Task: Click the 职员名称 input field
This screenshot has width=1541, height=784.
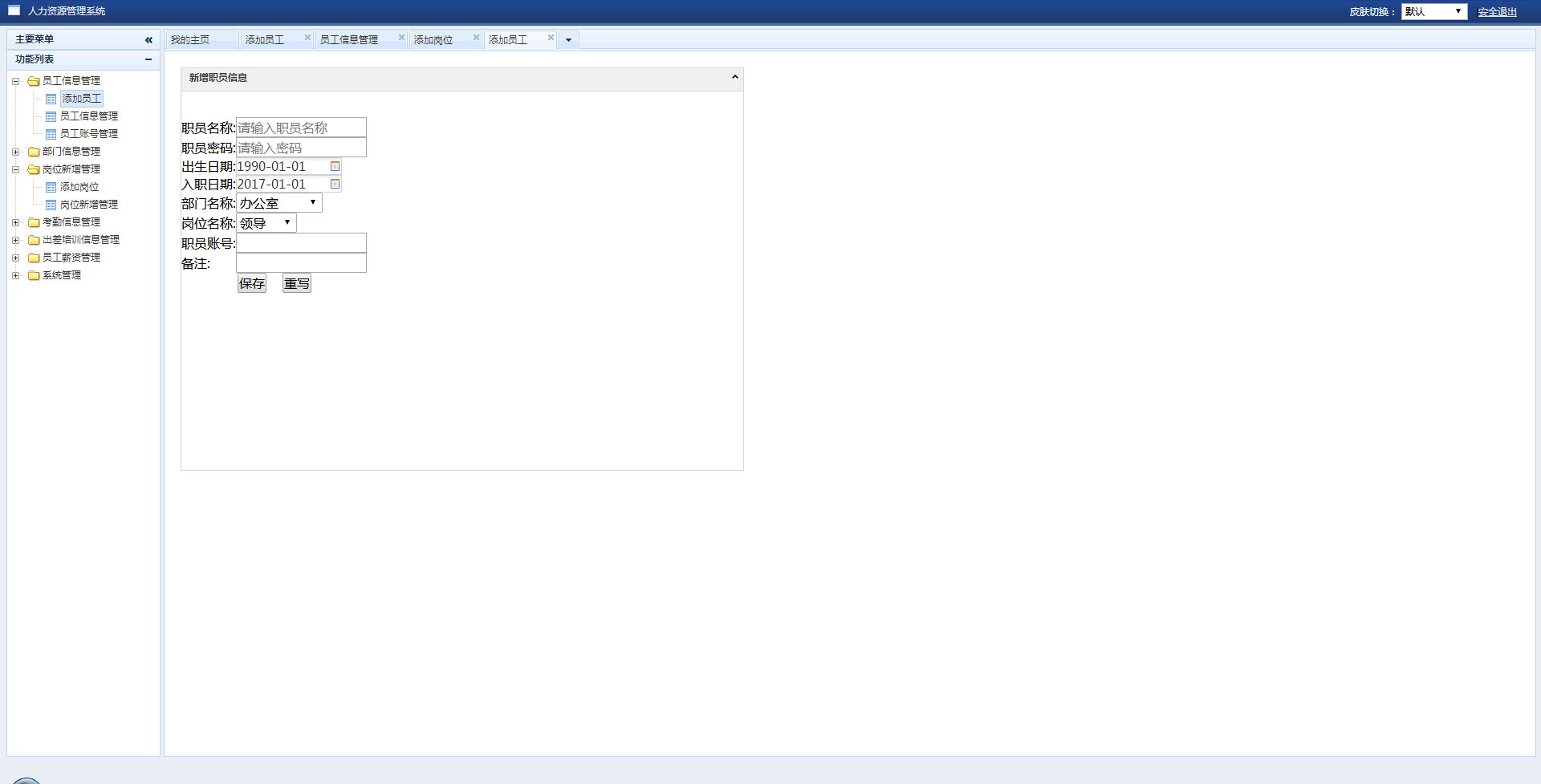Action: click(x=301, y=128)
